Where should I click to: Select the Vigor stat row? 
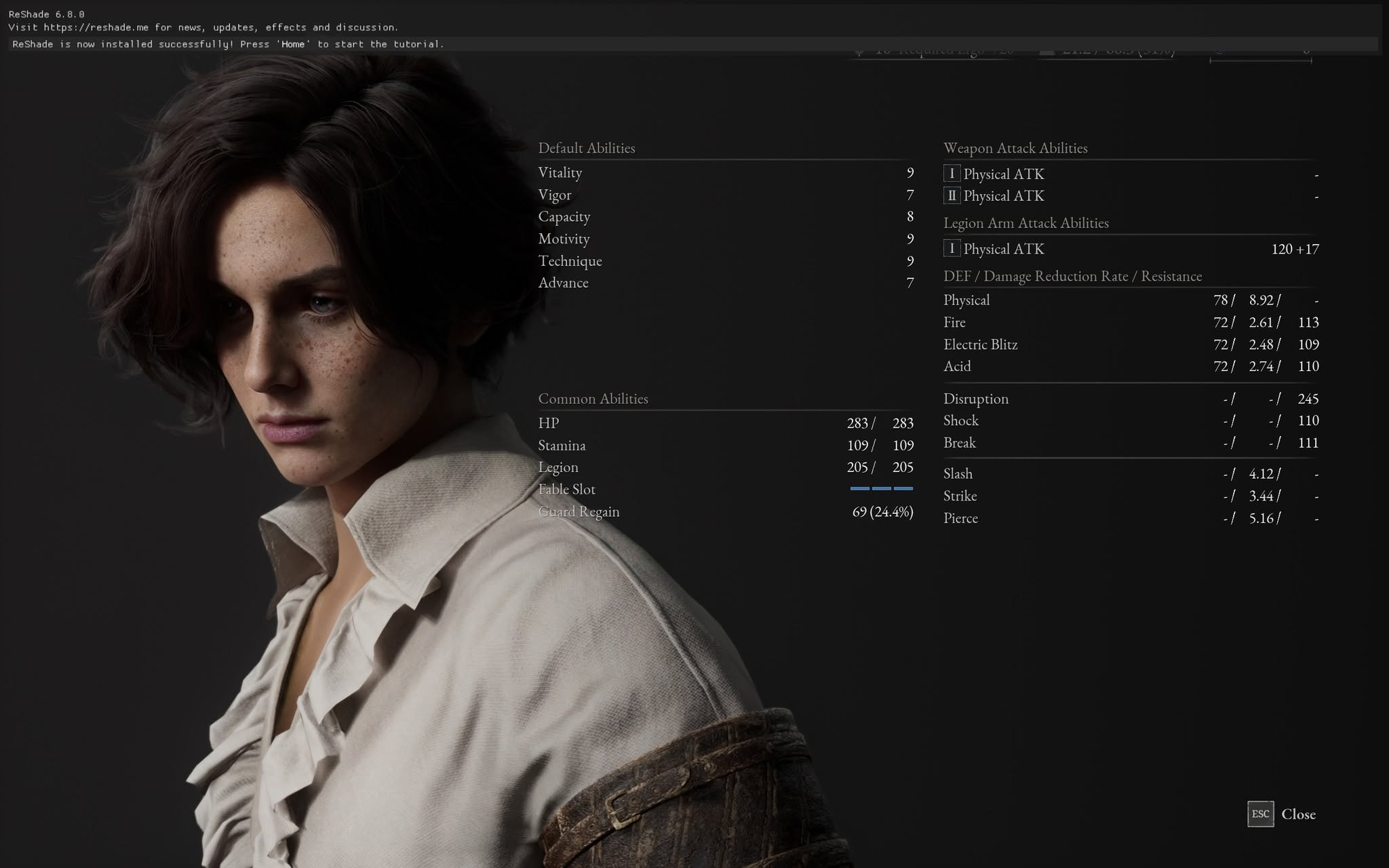726,195
